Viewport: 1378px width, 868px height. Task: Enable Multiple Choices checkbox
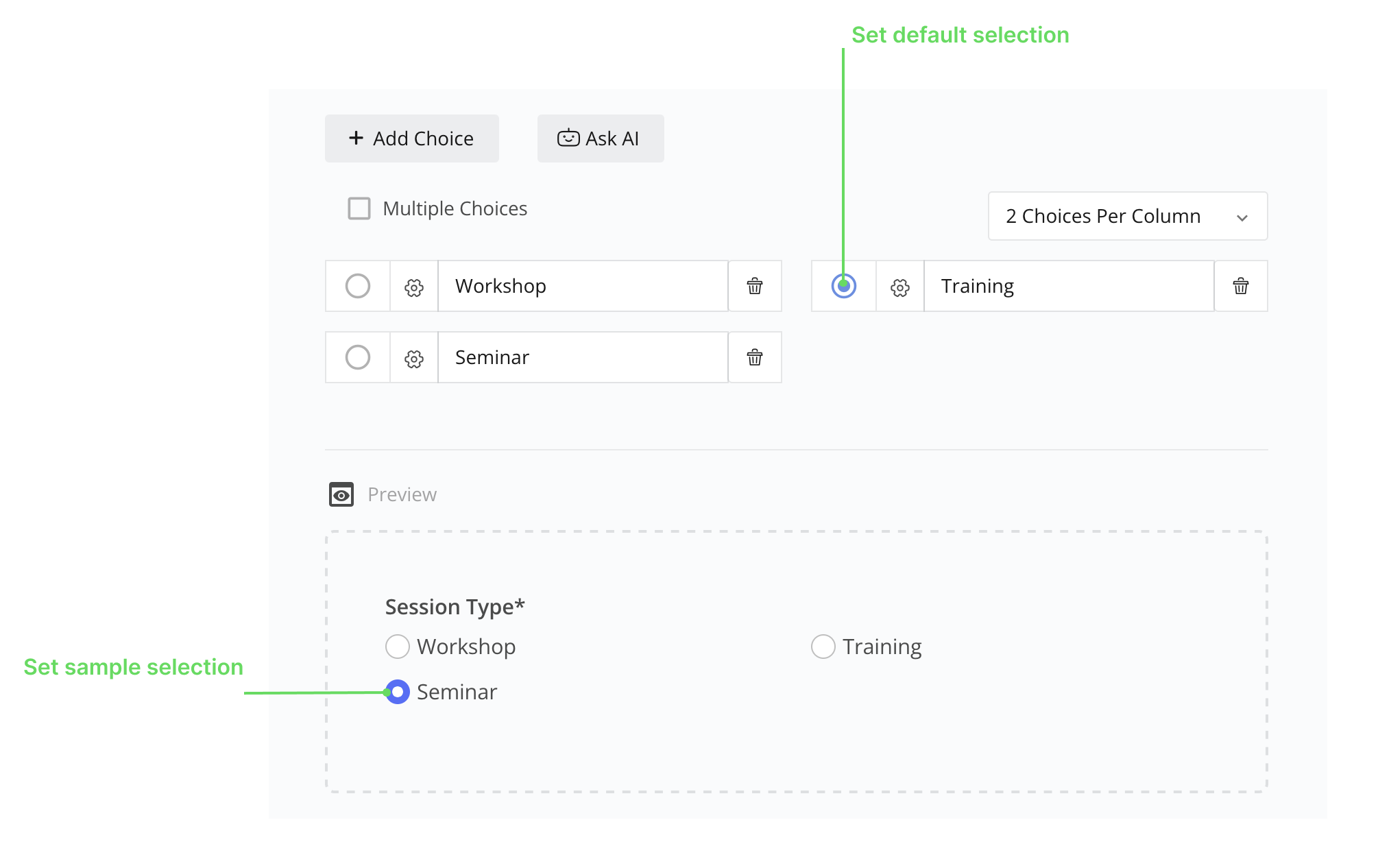pos(358,208)
